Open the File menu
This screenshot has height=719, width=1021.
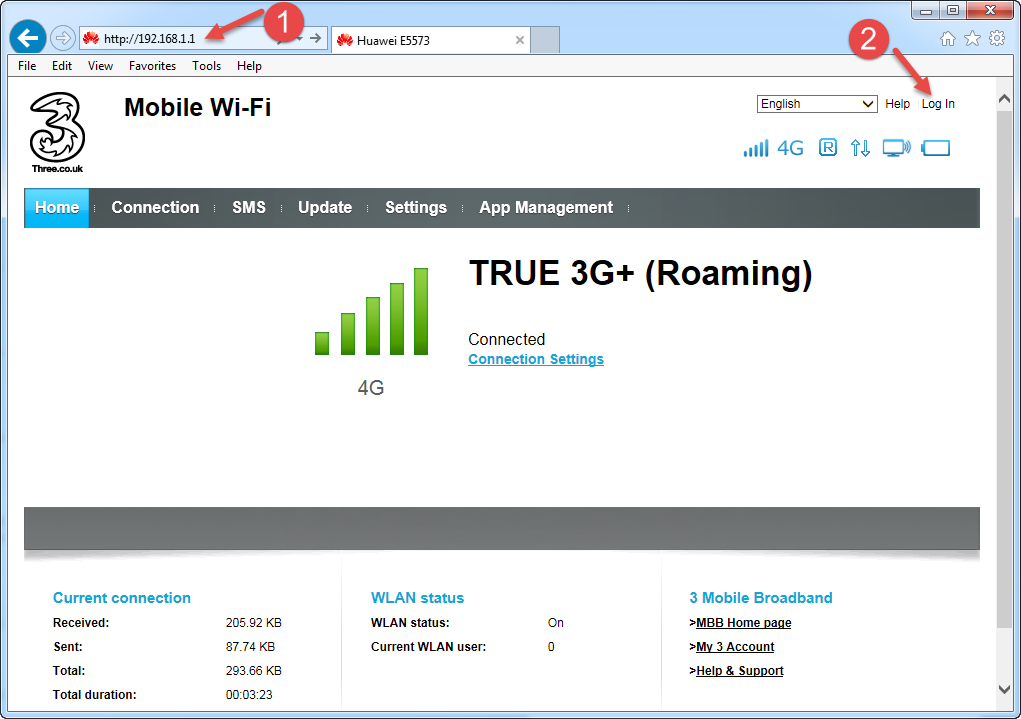[x=27, y=66]
